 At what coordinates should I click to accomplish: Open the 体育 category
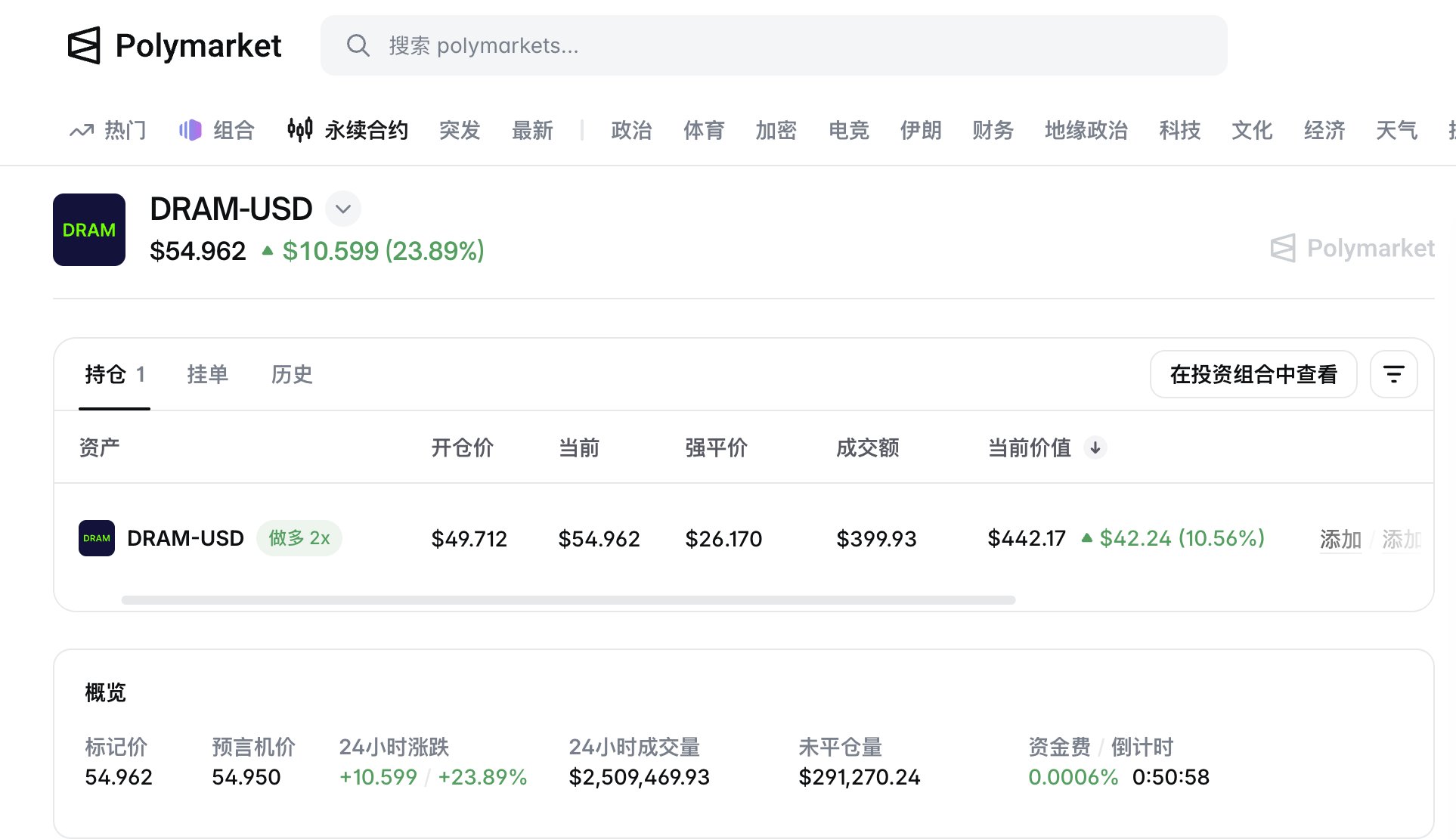[x=704, y=131]
